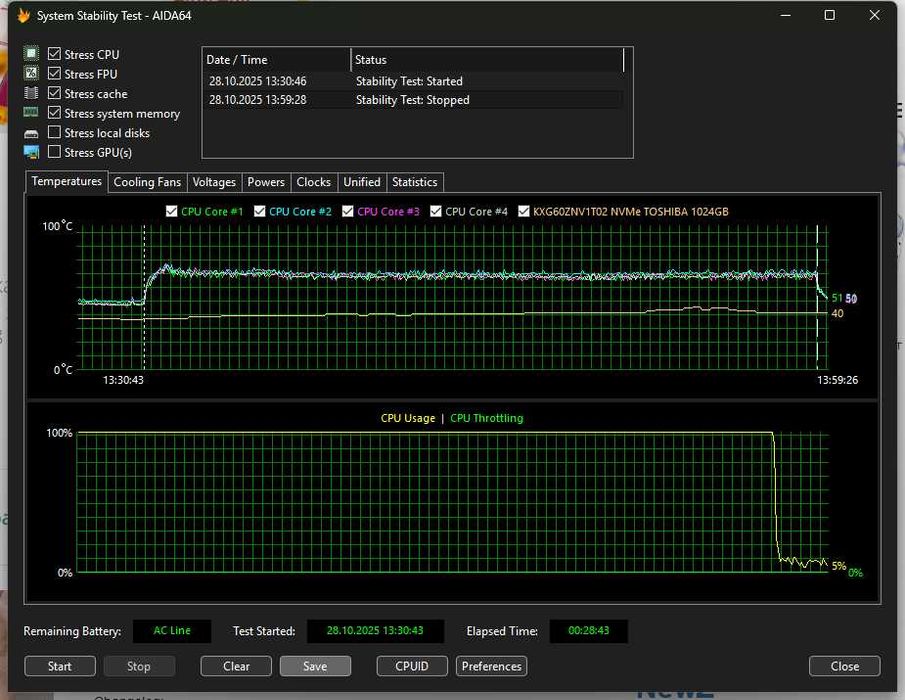
Task: Open the Voltages tab
Action: click(x=214, y=182)
